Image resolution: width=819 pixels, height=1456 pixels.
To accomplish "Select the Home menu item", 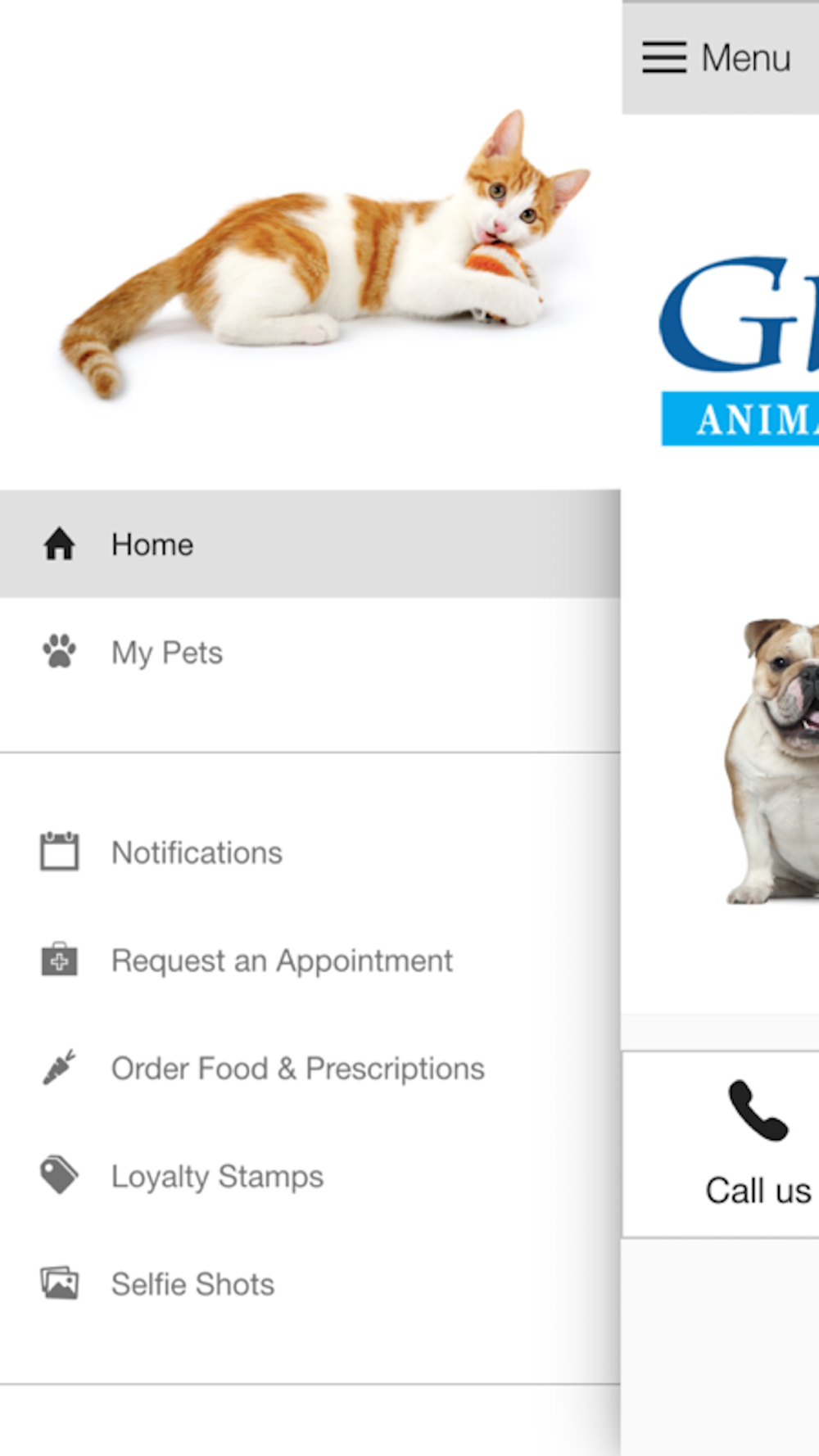I will 310,544.
